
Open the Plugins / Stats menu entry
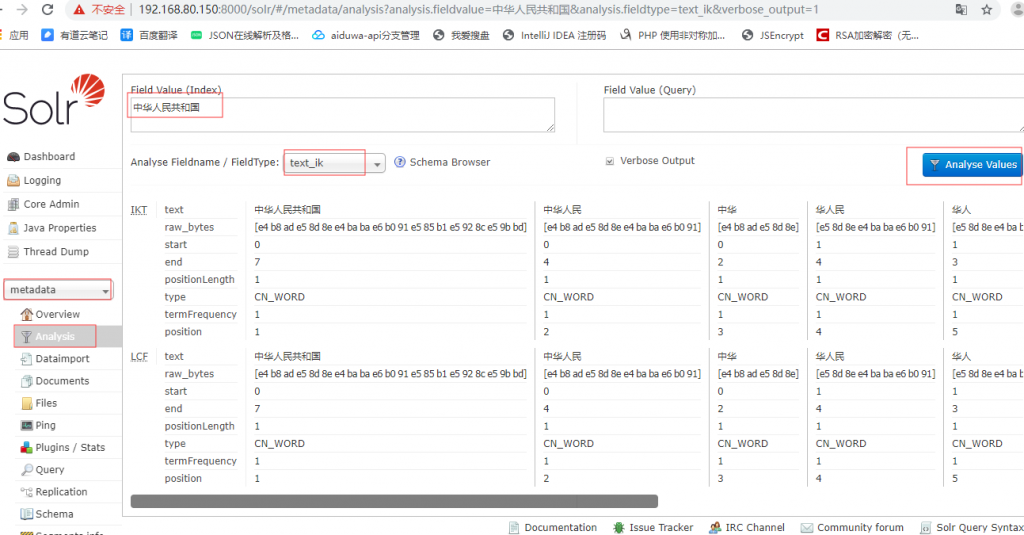[70, 448]
